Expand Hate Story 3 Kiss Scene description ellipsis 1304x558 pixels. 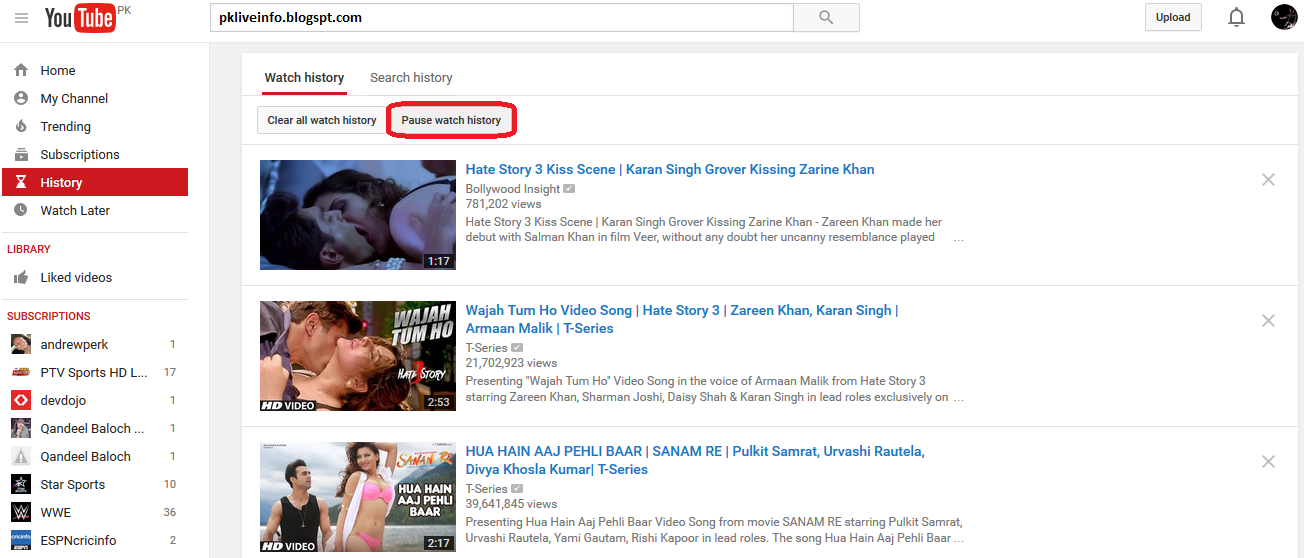click(958, 240)
